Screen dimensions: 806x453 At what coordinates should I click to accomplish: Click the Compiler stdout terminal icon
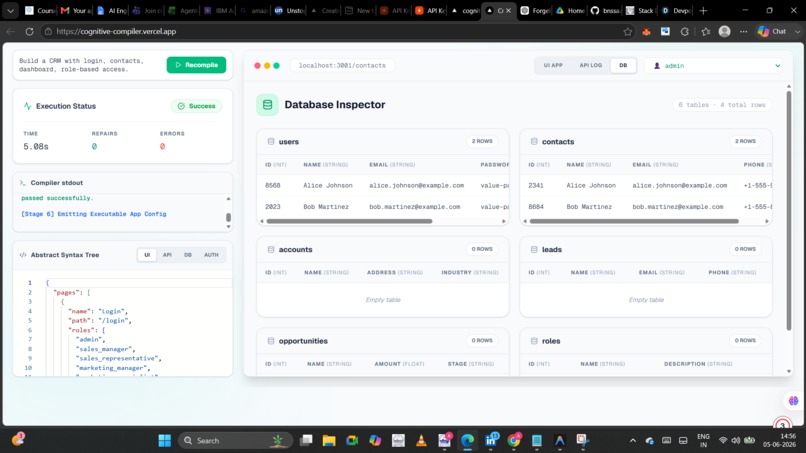(x=23, y=183)
